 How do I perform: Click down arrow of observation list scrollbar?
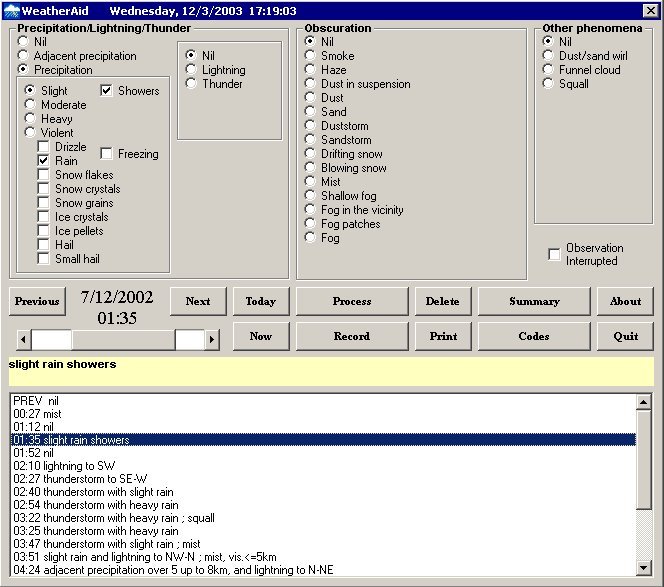click(644, 568)
